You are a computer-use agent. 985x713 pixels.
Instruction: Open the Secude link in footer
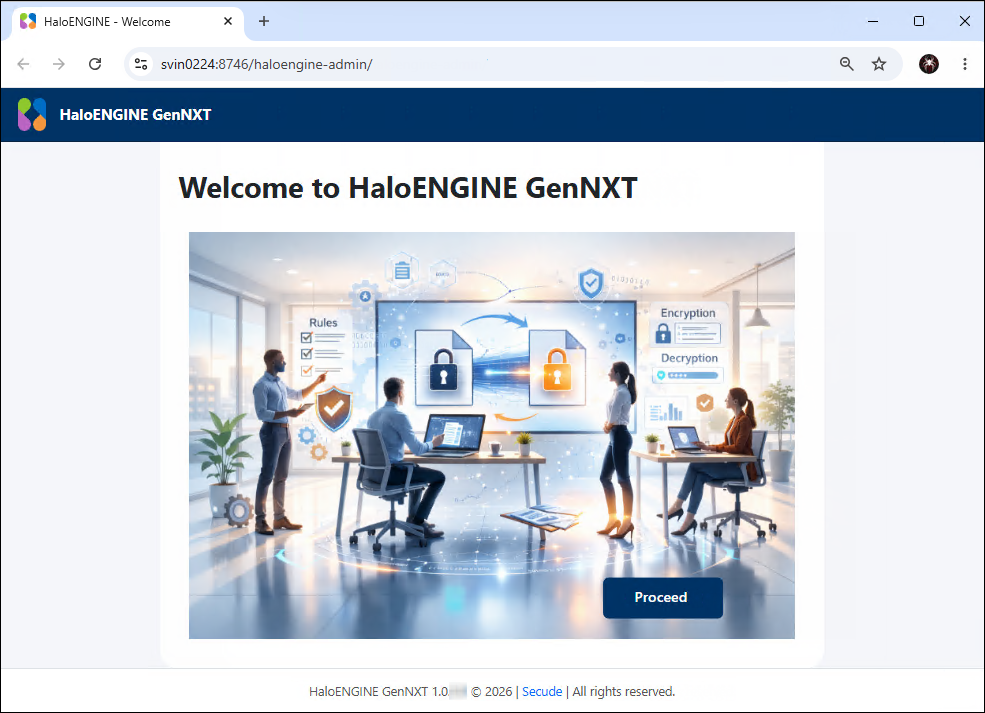point(542,692)
